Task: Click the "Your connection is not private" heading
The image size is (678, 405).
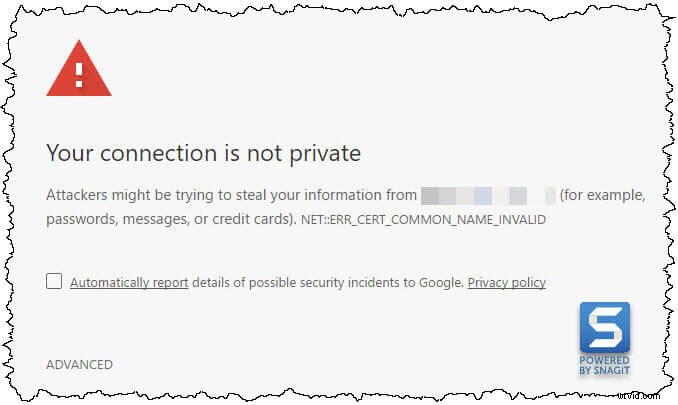Action: (203, 154)
